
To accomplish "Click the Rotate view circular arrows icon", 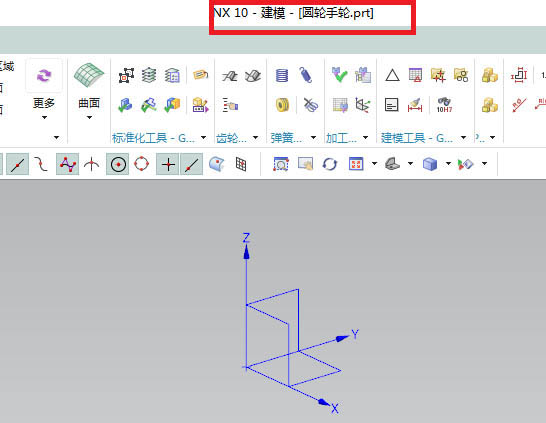I will pos(329,164).
